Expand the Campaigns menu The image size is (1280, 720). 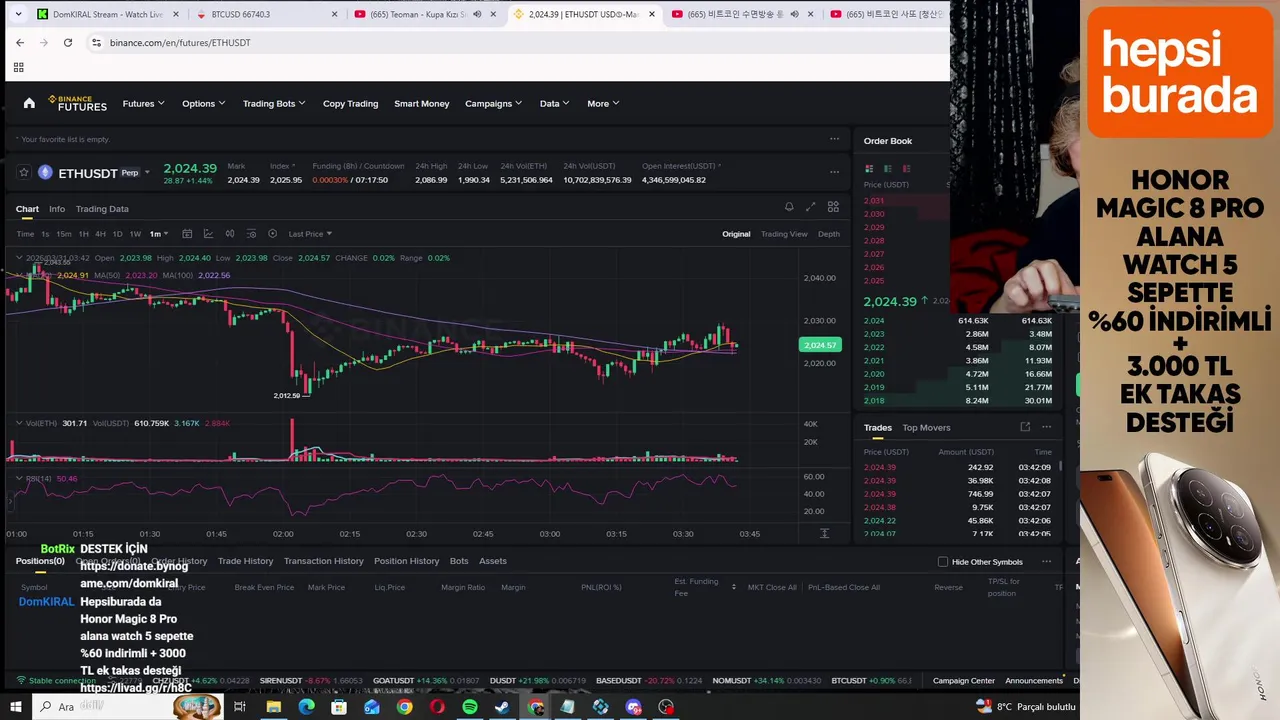tap(493, 103)
